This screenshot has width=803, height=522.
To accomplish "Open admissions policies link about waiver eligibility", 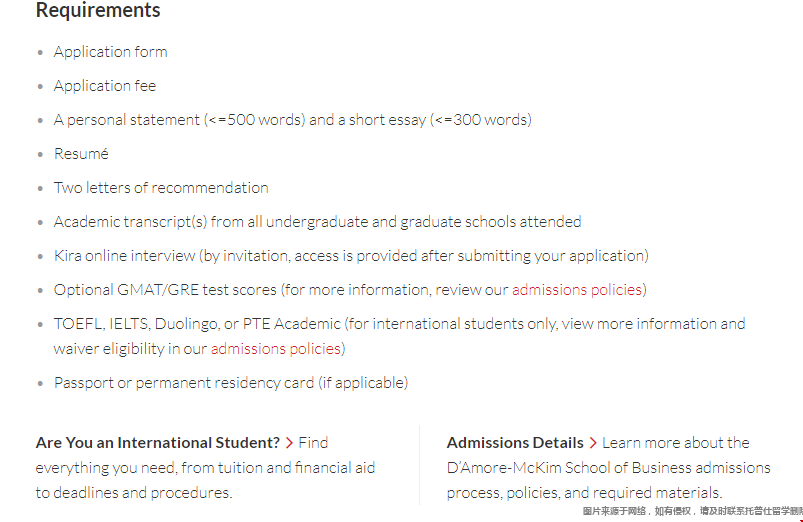I will (276, 349).
